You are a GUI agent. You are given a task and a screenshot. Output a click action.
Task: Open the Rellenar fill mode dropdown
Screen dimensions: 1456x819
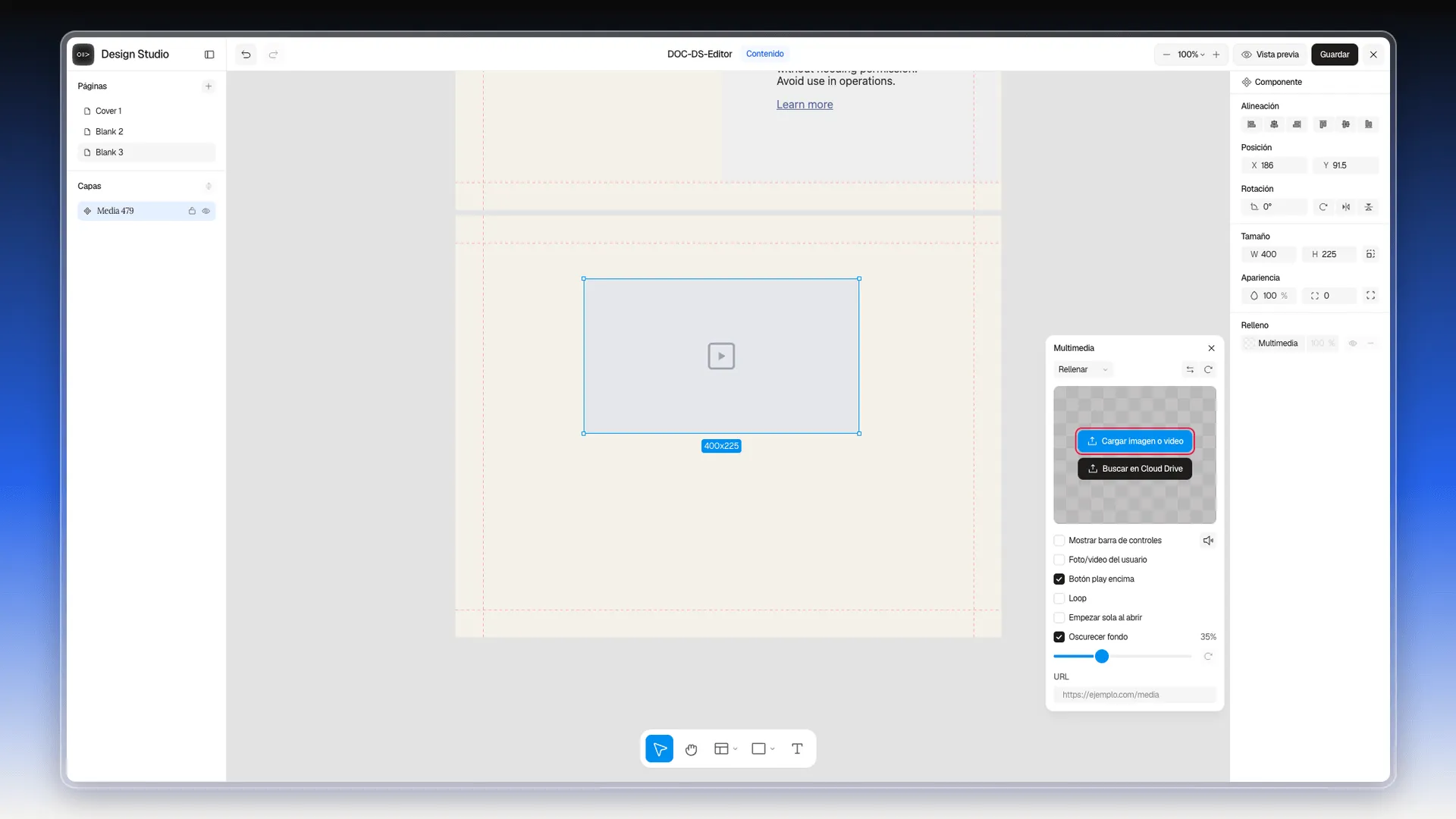(1083, 370)
